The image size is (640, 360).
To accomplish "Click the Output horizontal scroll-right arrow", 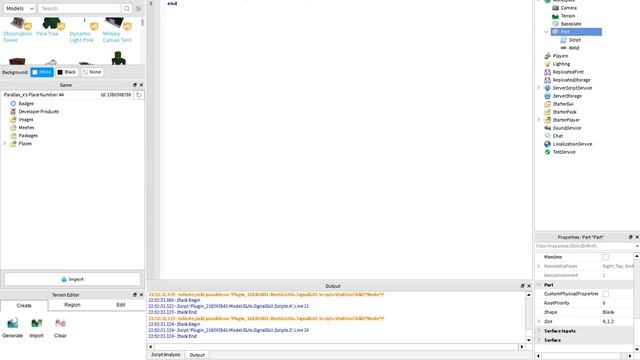I will click(521, 347).
